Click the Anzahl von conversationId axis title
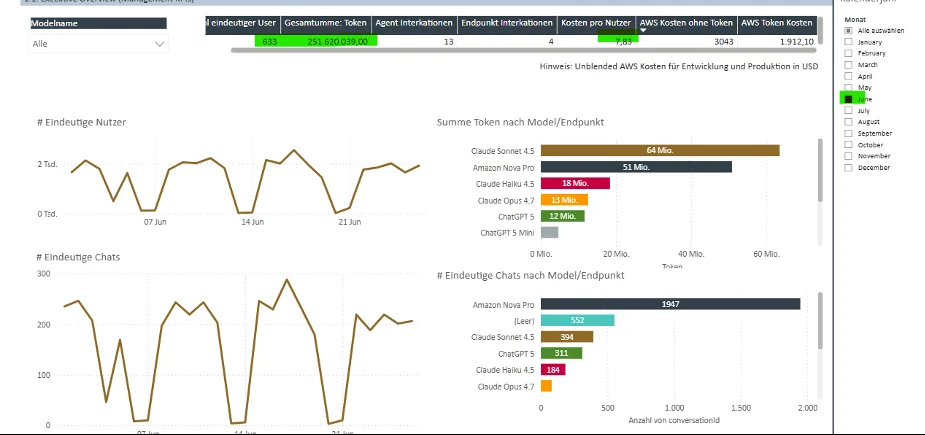 (x=674, y=420)
